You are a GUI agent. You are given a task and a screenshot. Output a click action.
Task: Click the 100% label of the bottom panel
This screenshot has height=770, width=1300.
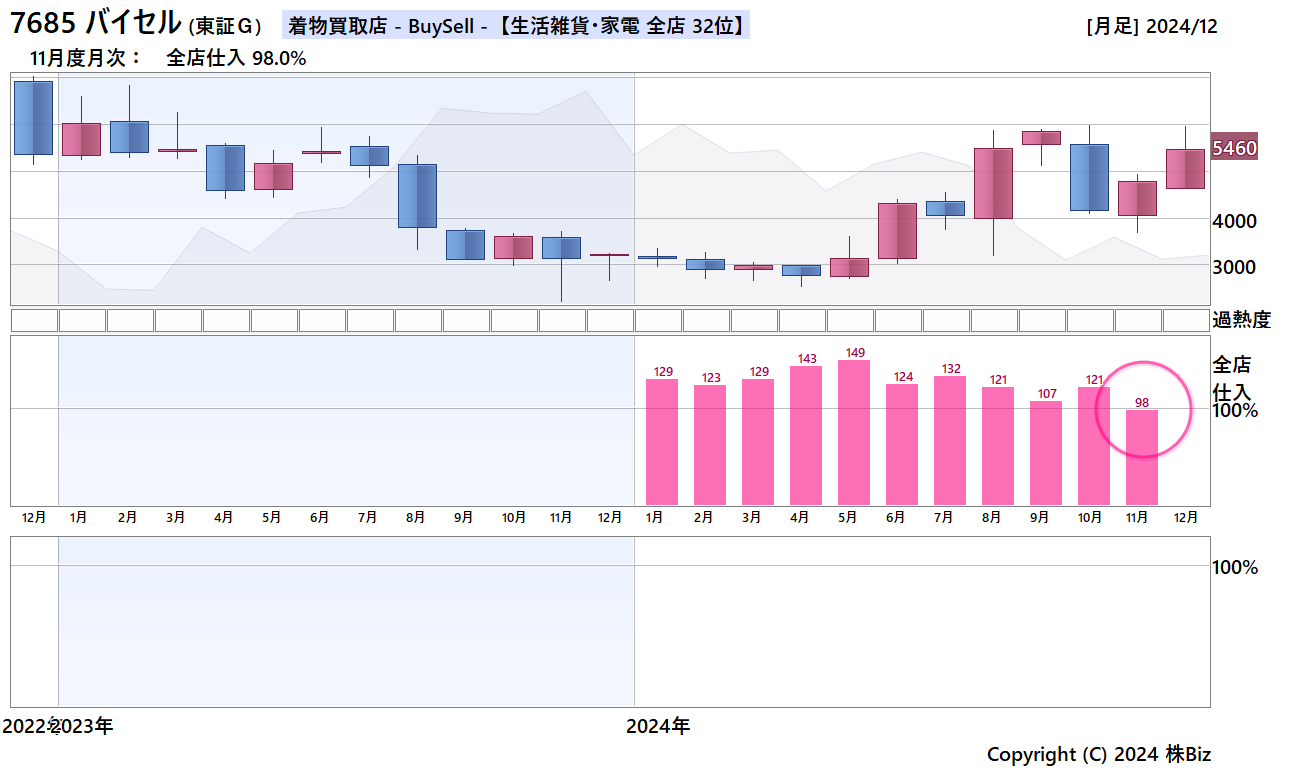coord(1235,567)
